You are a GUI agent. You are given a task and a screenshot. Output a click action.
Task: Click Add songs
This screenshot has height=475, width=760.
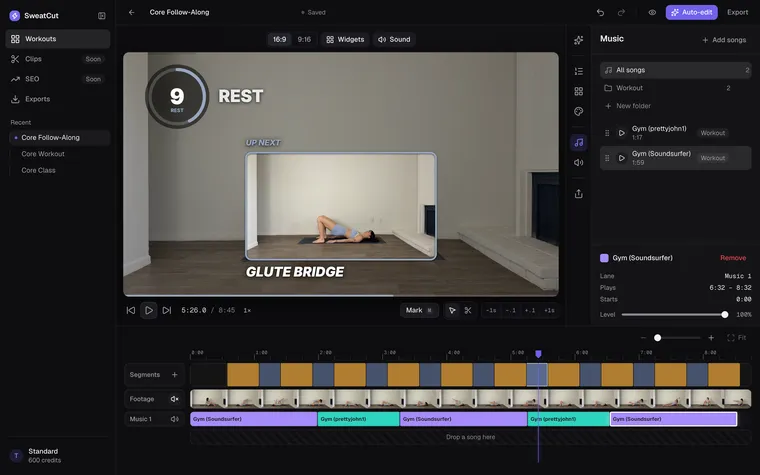coord(724,40)
